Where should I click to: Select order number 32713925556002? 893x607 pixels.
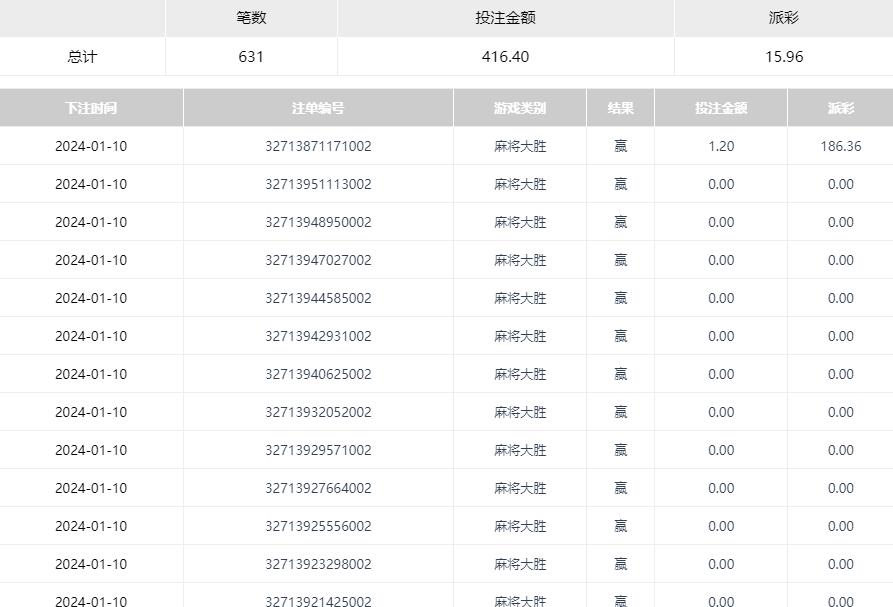pos(318,526)
